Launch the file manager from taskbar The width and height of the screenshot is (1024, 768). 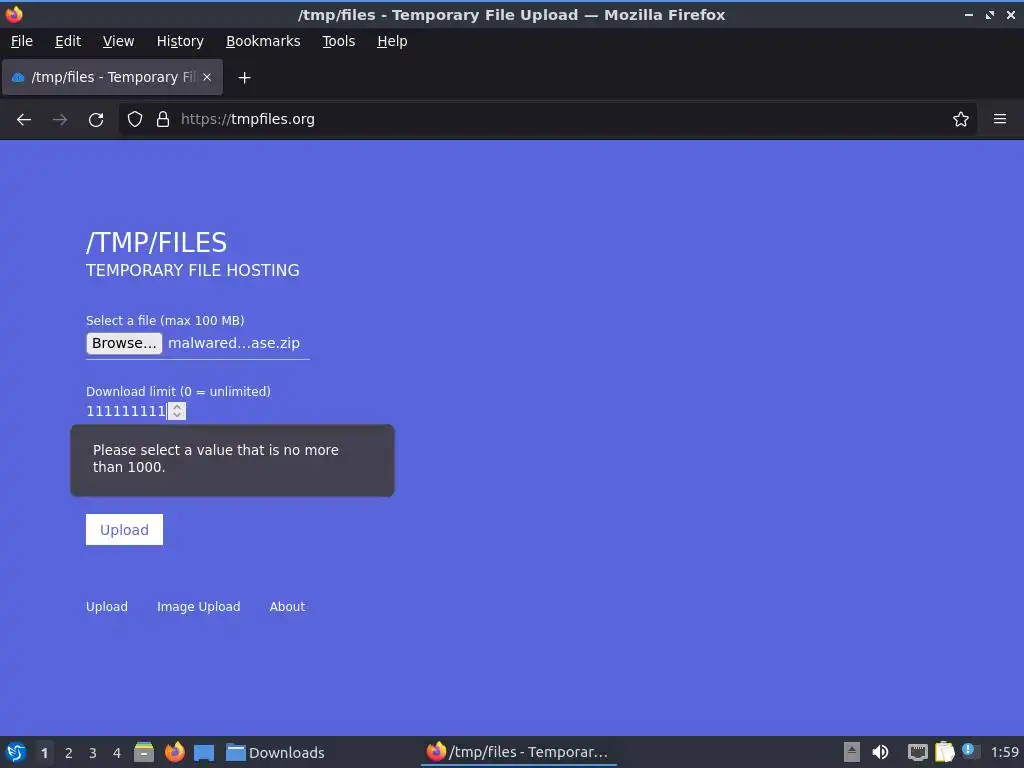point(144,752)
